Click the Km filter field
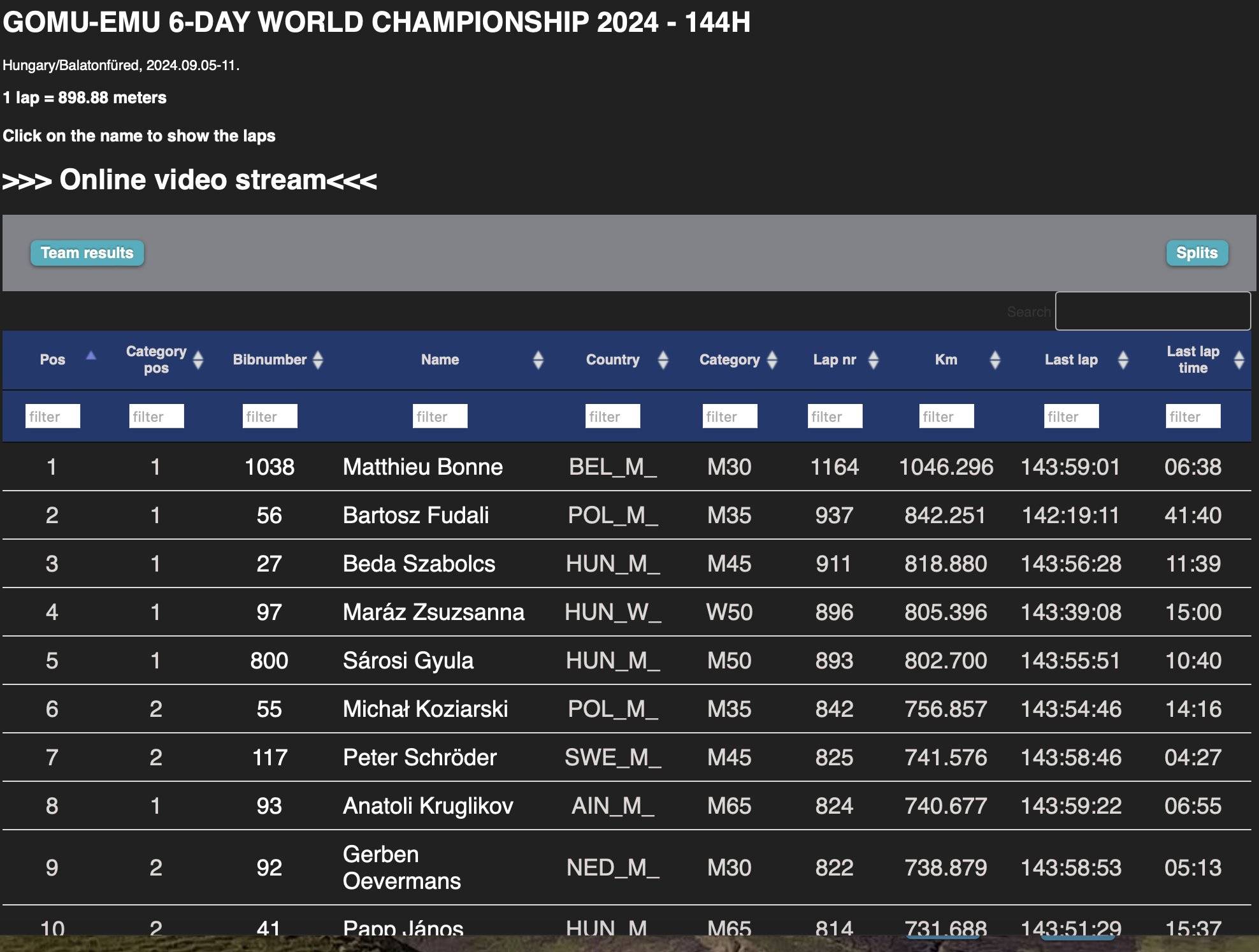 pos(946,416)
